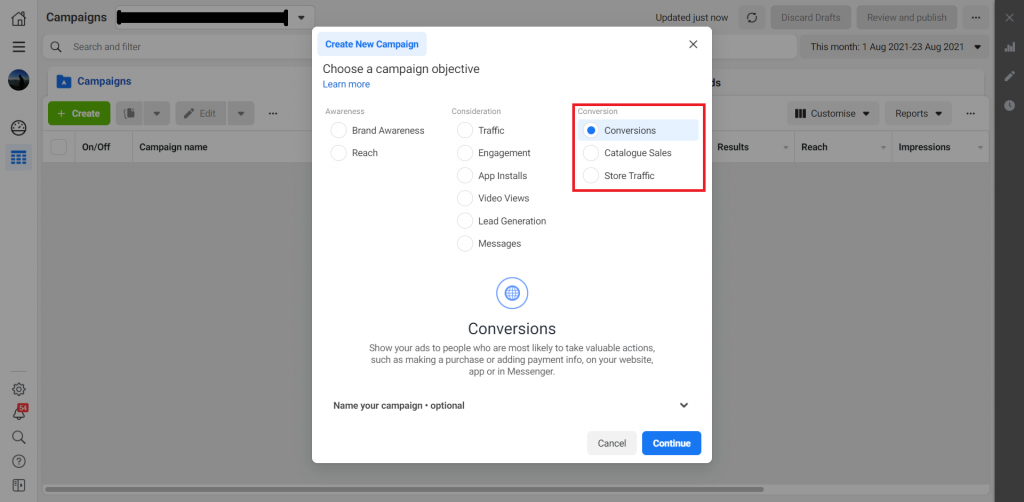Open the Edit options dropdown arrow
1024x502 pixels.
[x=241, y=114]
